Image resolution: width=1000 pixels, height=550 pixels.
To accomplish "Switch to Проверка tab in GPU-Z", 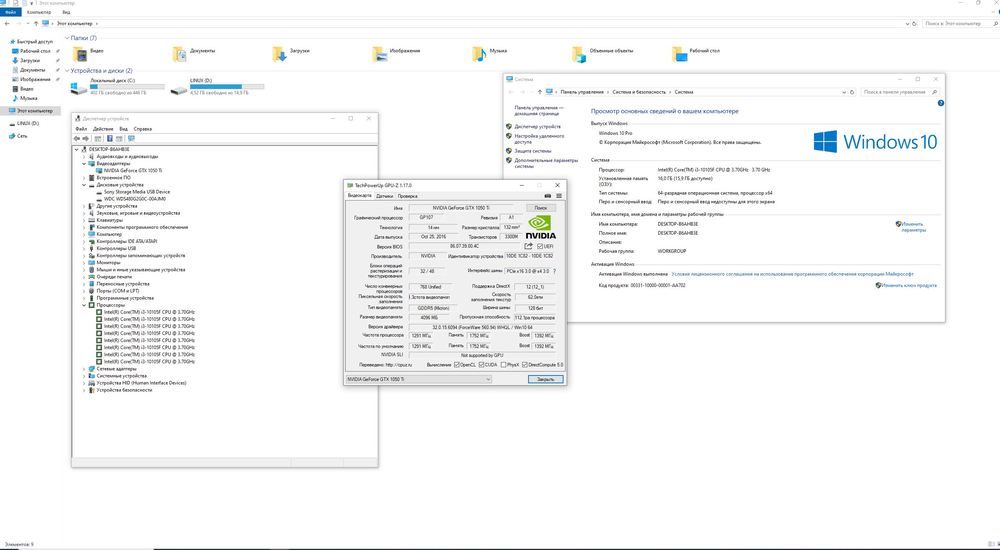I will click(x=408, y=196).
